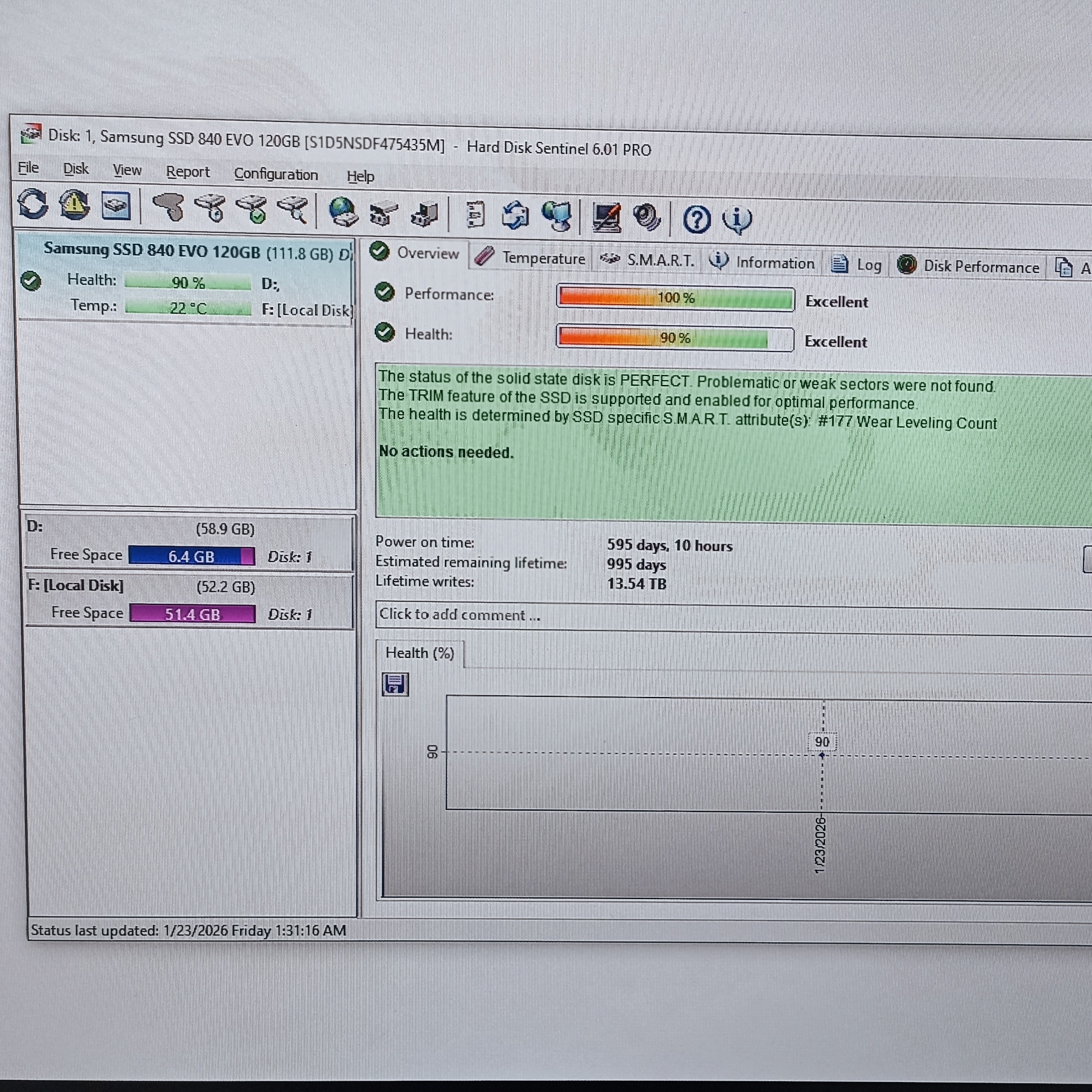Click the disk panel toggle toolbar icon
1092x1092 pixels.
[116, 206]
